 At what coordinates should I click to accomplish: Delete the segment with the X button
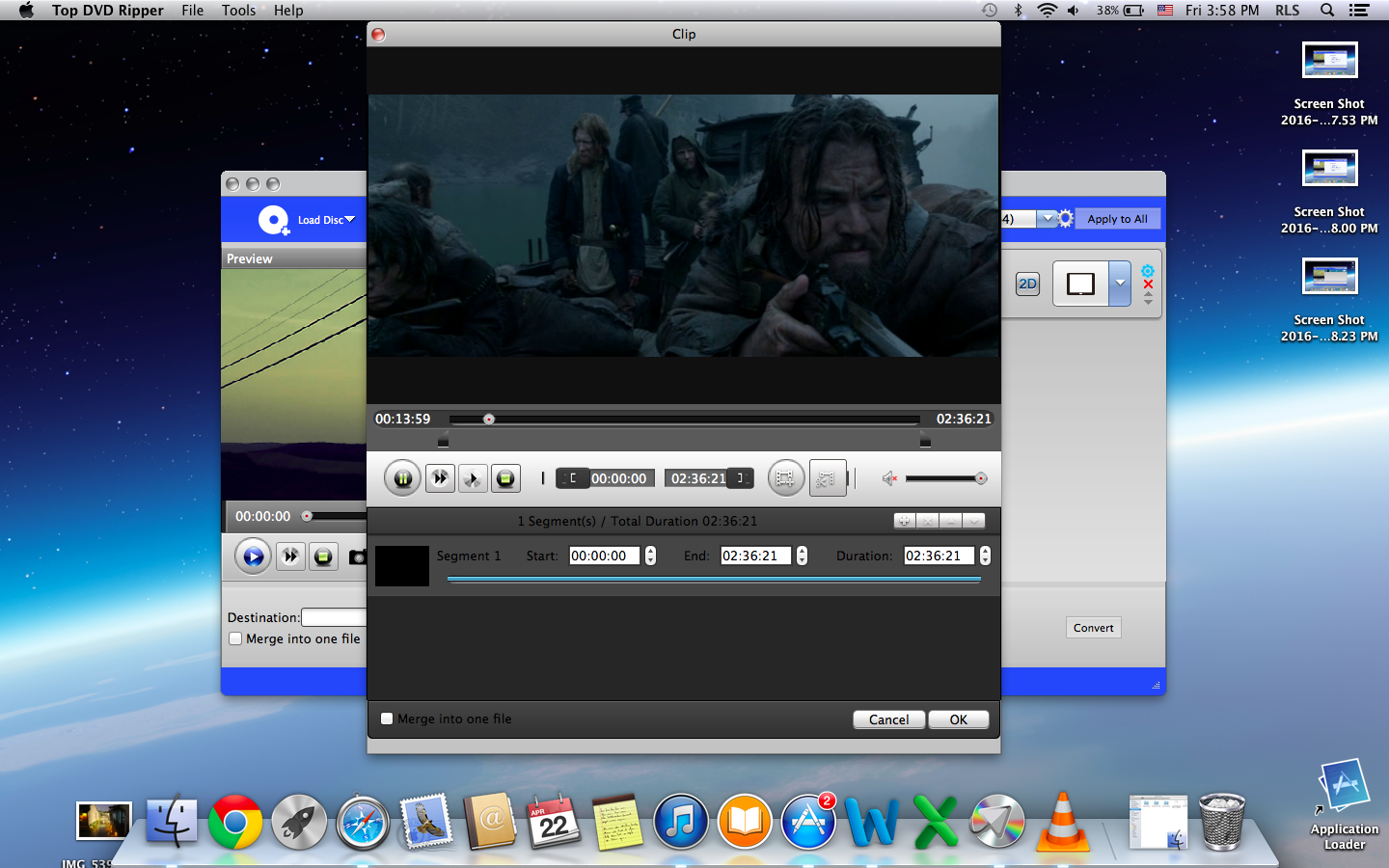click(927, 521)
